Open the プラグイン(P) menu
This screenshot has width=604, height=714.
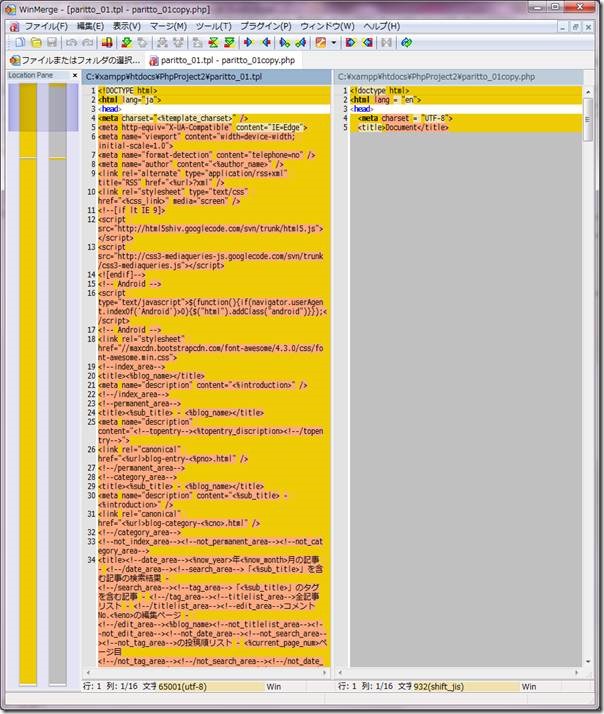coord(266,25)
